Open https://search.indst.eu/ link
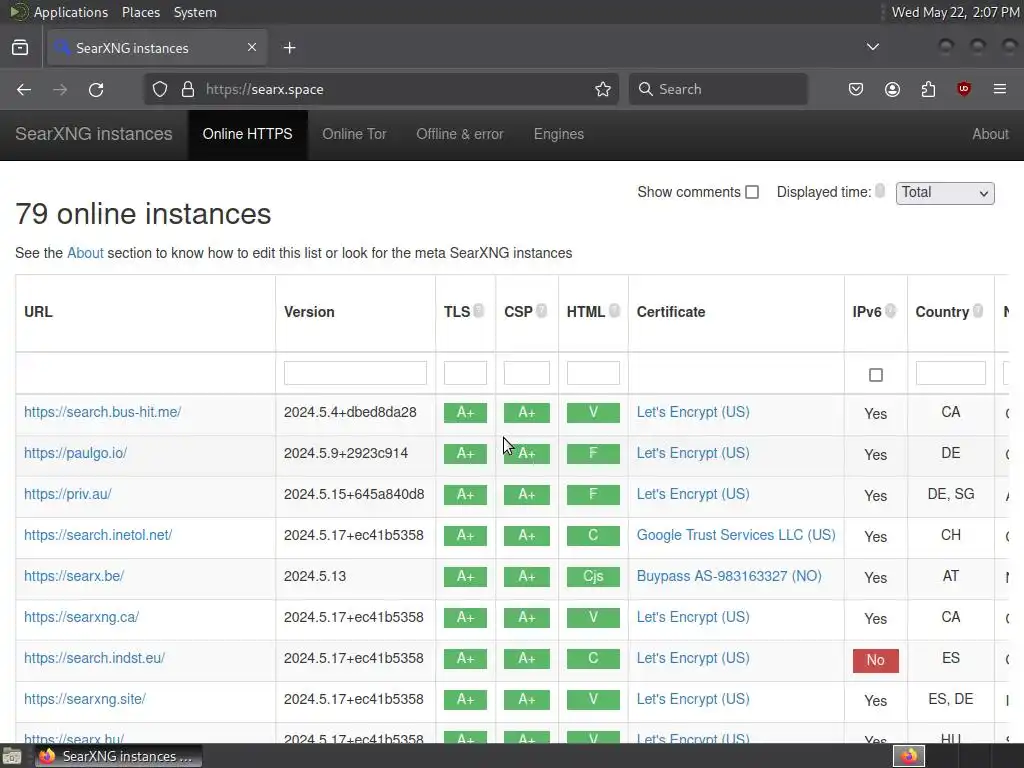 coord(94,658)
